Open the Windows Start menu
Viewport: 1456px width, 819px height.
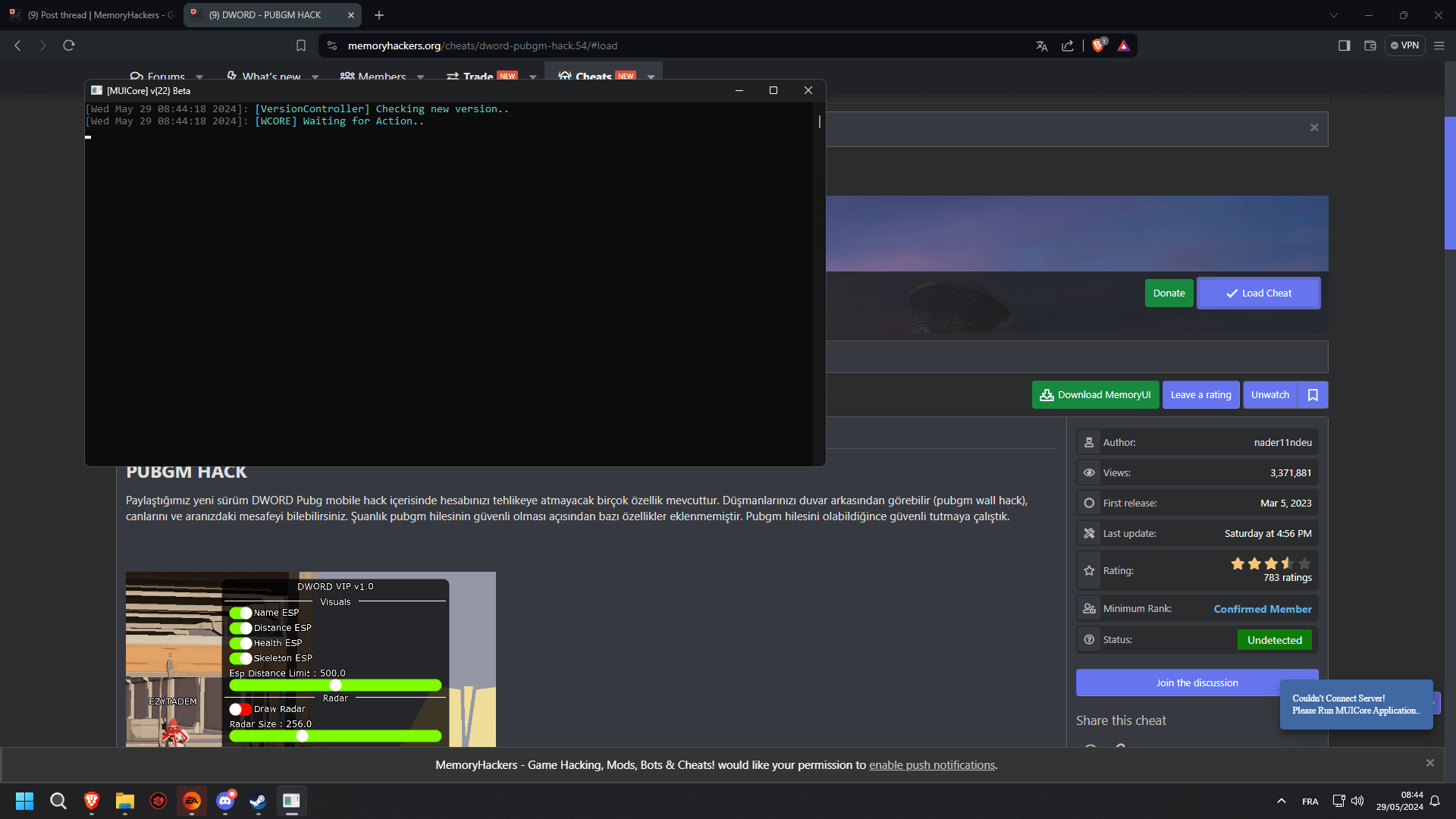(x=24, y=801)
